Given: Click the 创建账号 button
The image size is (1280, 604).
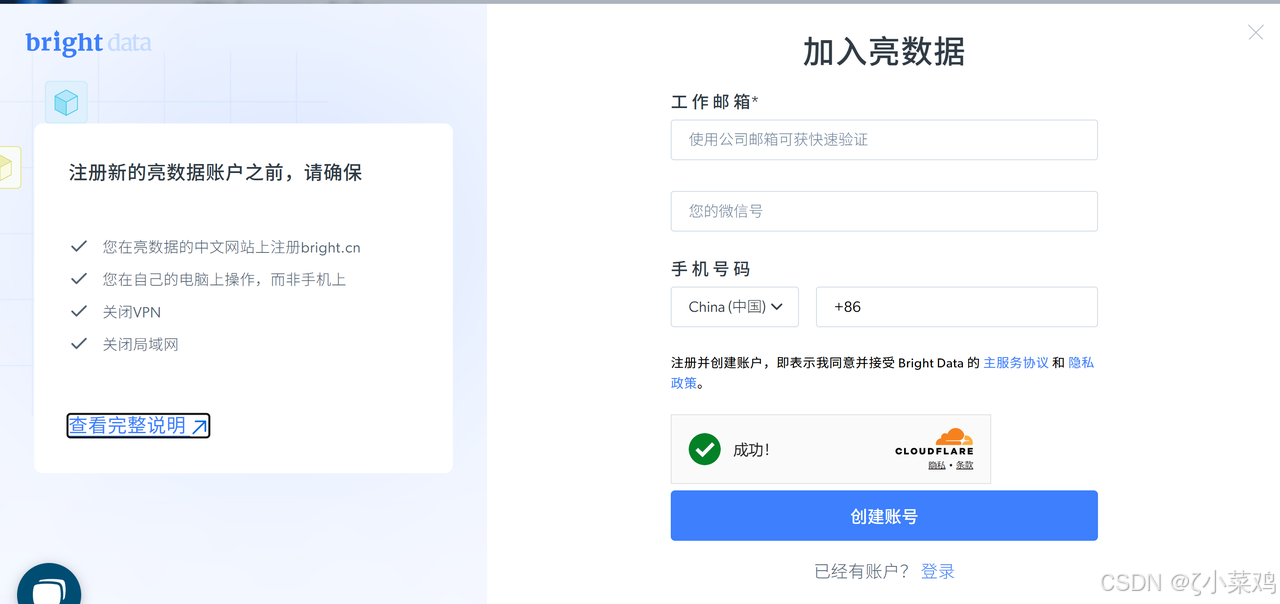Looking at the screenshot, I should [x=884, y=516].
